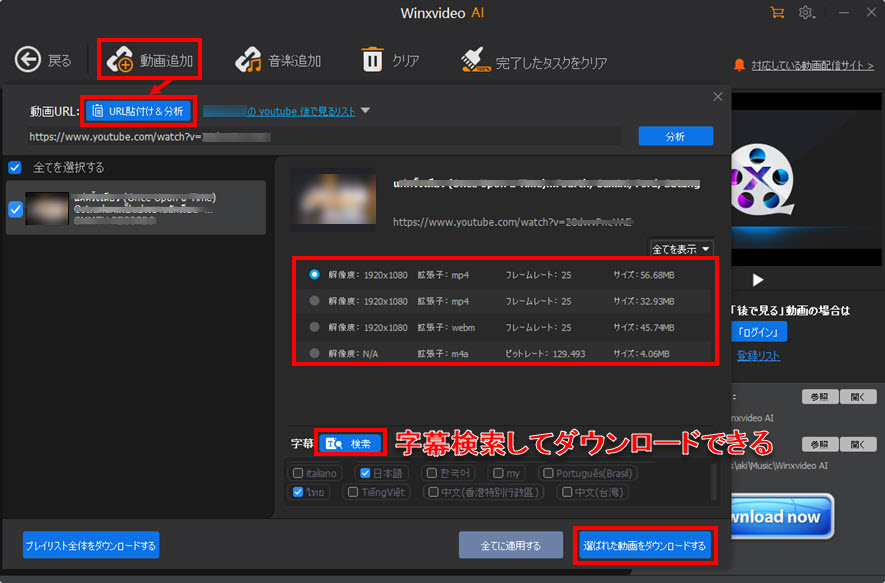
Task: Open the 対応している動画配信サイト link
Action: tap(812, 65)
